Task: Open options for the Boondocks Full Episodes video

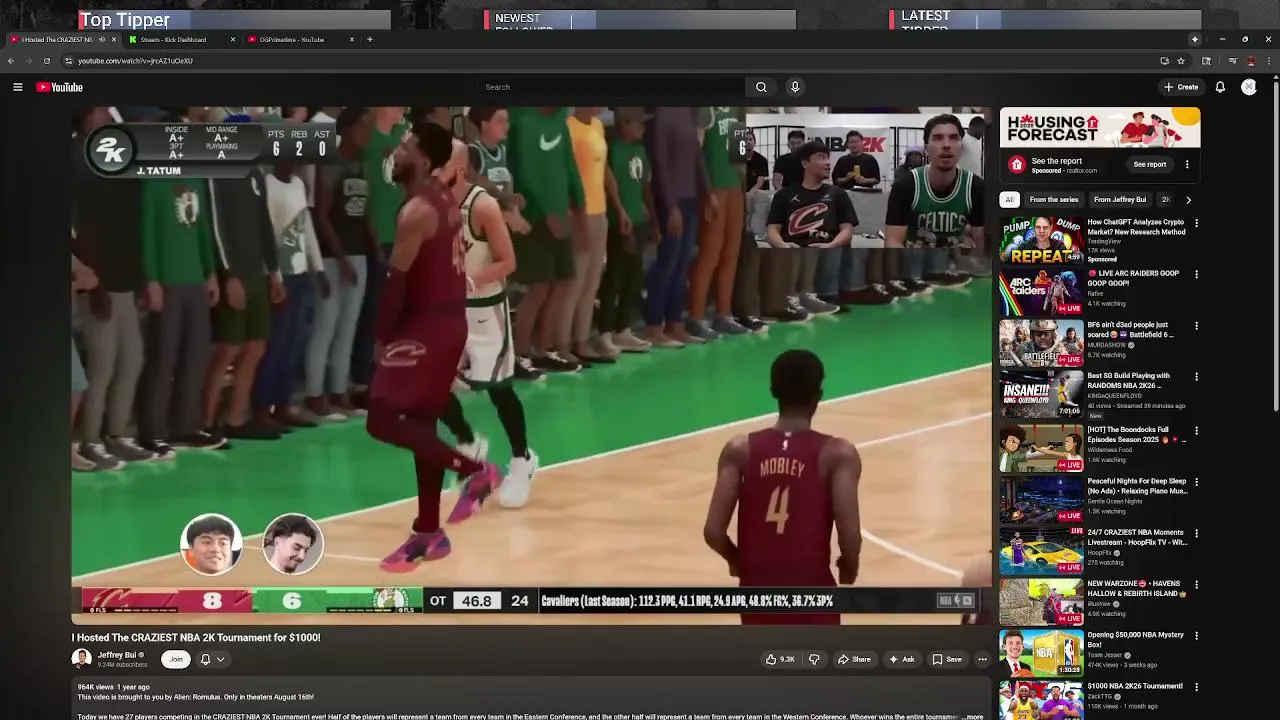Action: point(1196,431)
